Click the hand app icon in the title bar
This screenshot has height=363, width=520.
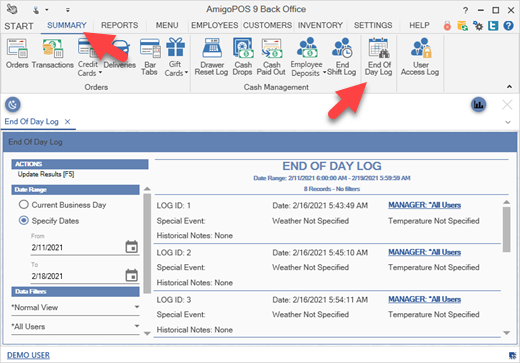[x=12, y=9]
